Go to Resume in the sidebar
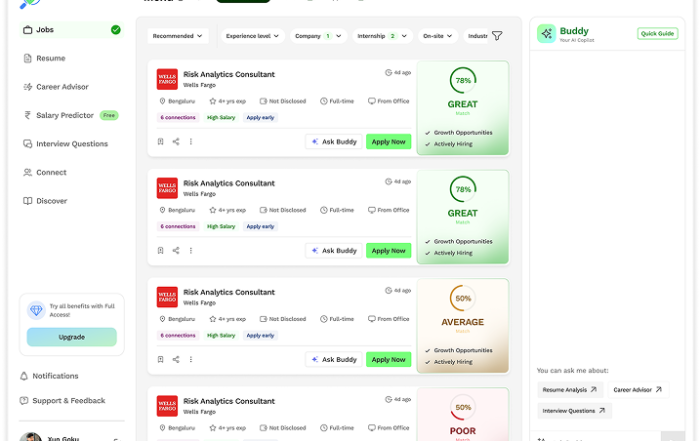 (x=51, y=58)
